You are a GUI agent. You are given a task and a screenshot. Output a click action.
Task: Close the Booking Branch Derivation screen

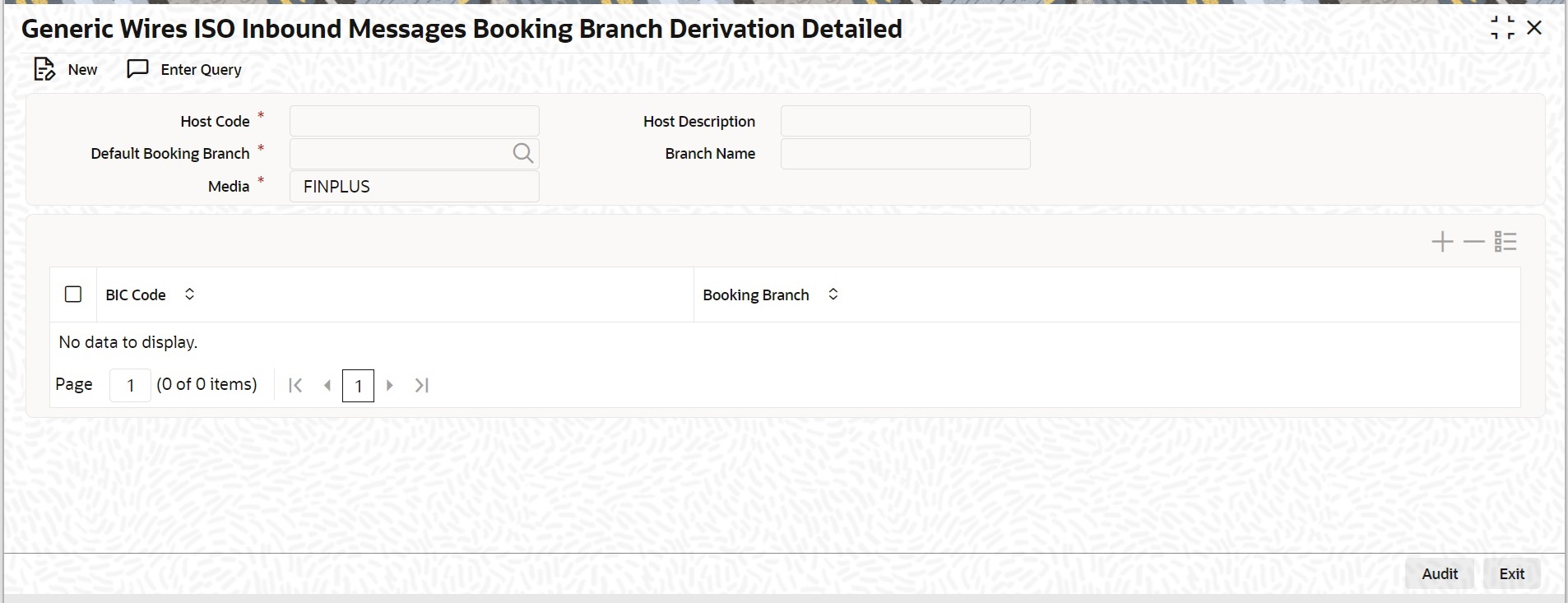[x=1534, y=28]
